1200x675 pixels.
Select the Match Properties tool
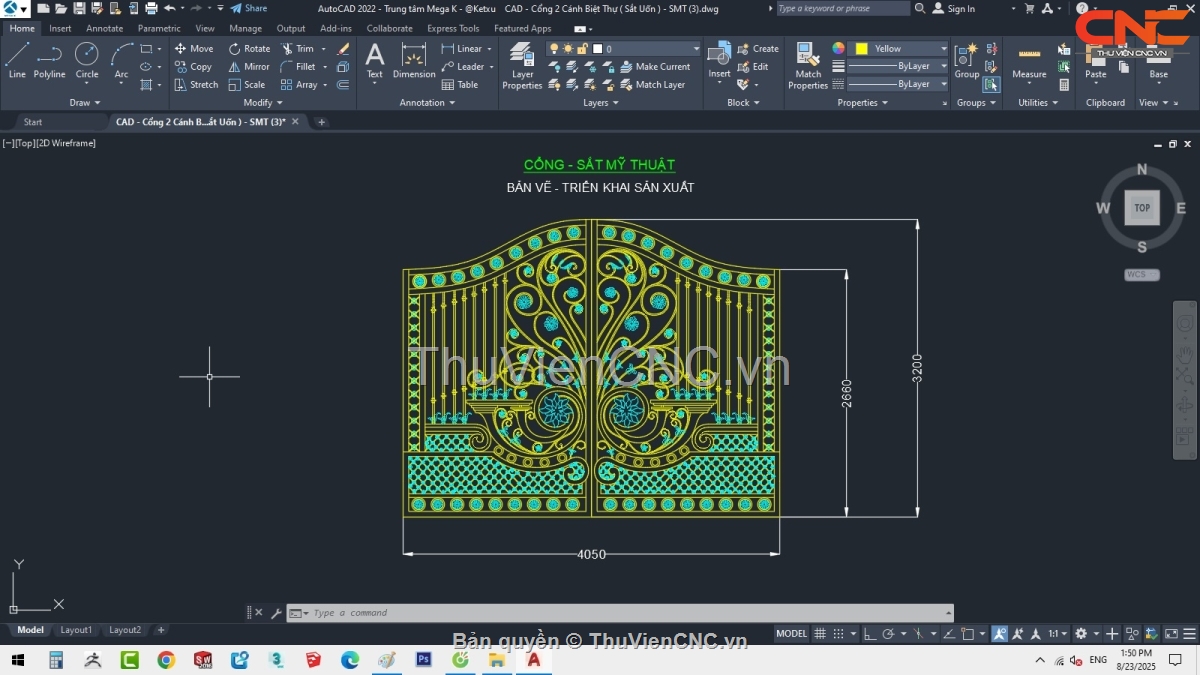808,66
